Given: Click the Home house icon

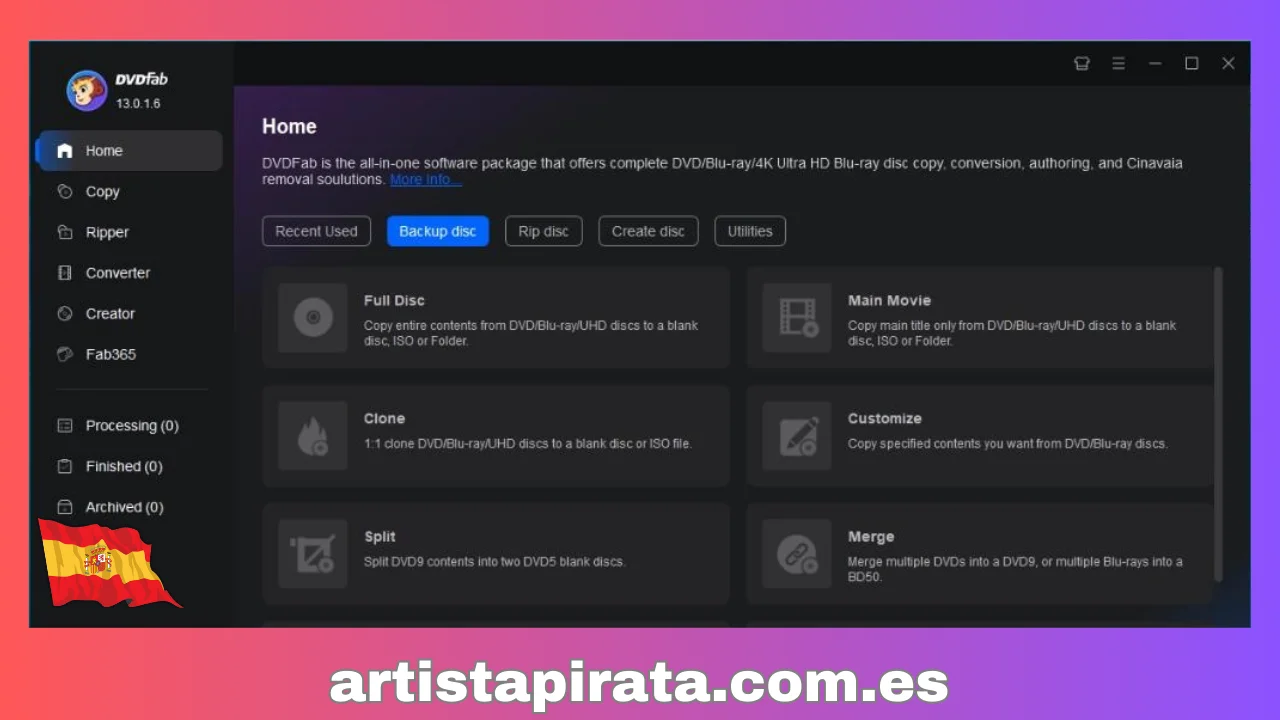Looking at the screenshot, I should coord(65,151).
